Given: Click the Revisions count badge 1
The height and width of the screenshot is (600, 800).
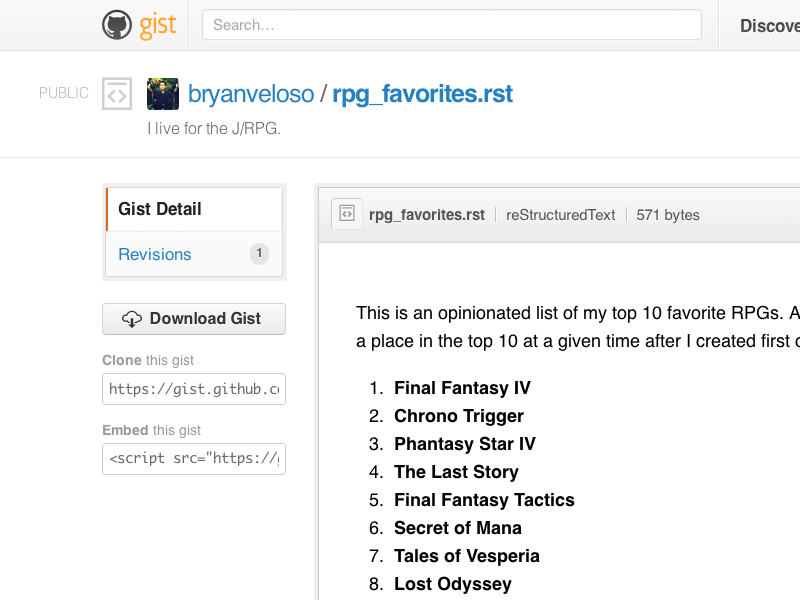Looking at the screenshot, I should [259, 254].
